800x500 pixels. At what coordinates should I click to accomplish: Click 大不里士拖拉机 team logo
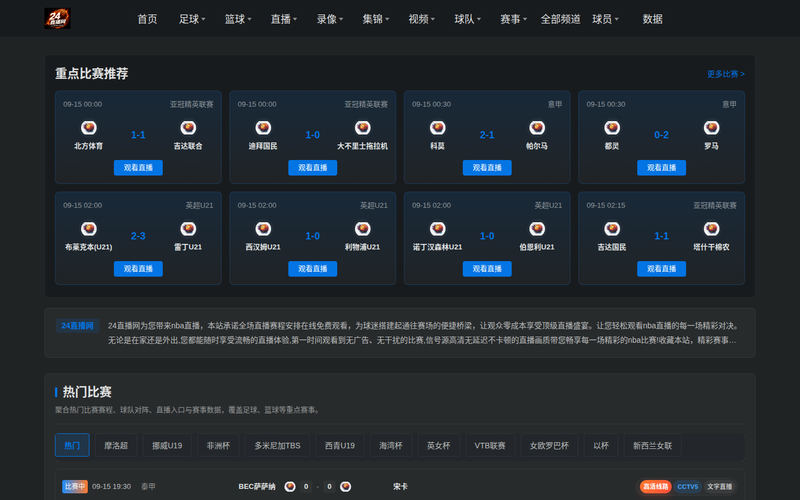(362, 128)
